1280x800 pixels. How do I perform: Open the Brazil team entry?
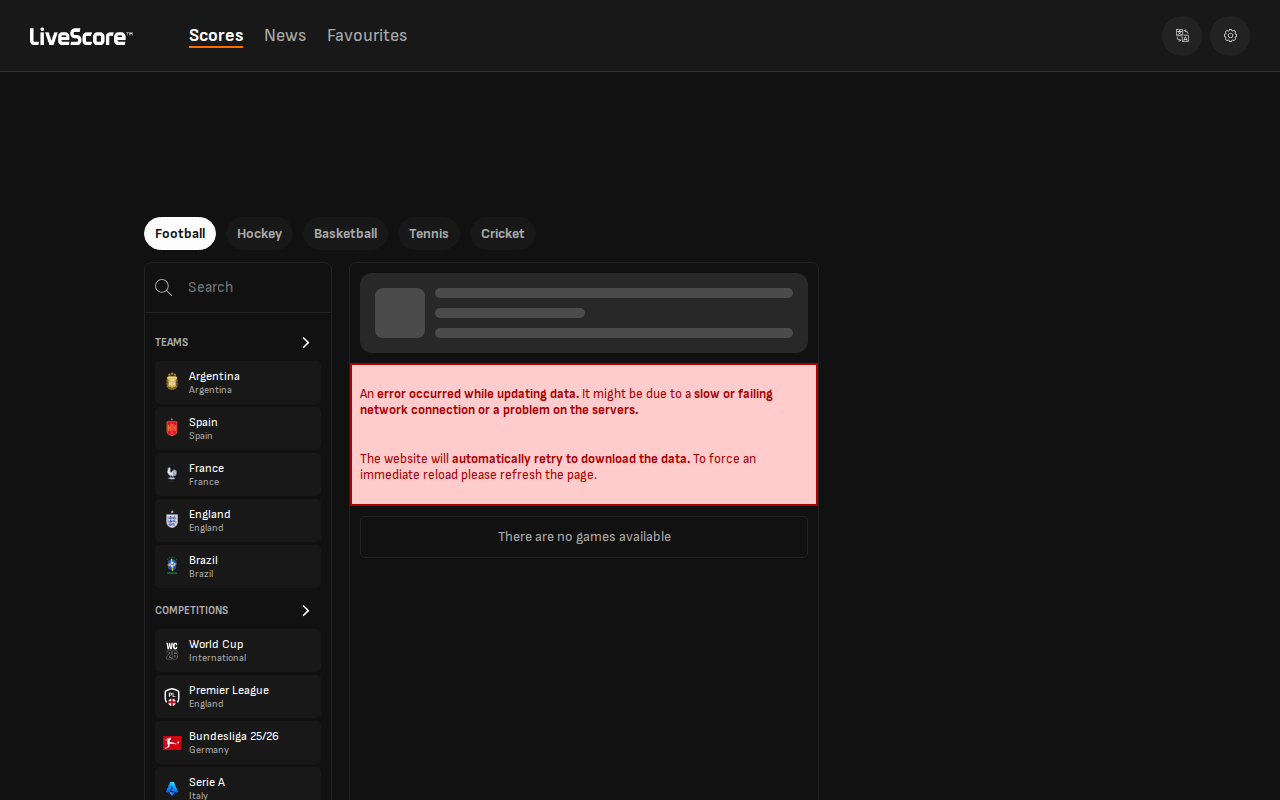pos(238,566)
